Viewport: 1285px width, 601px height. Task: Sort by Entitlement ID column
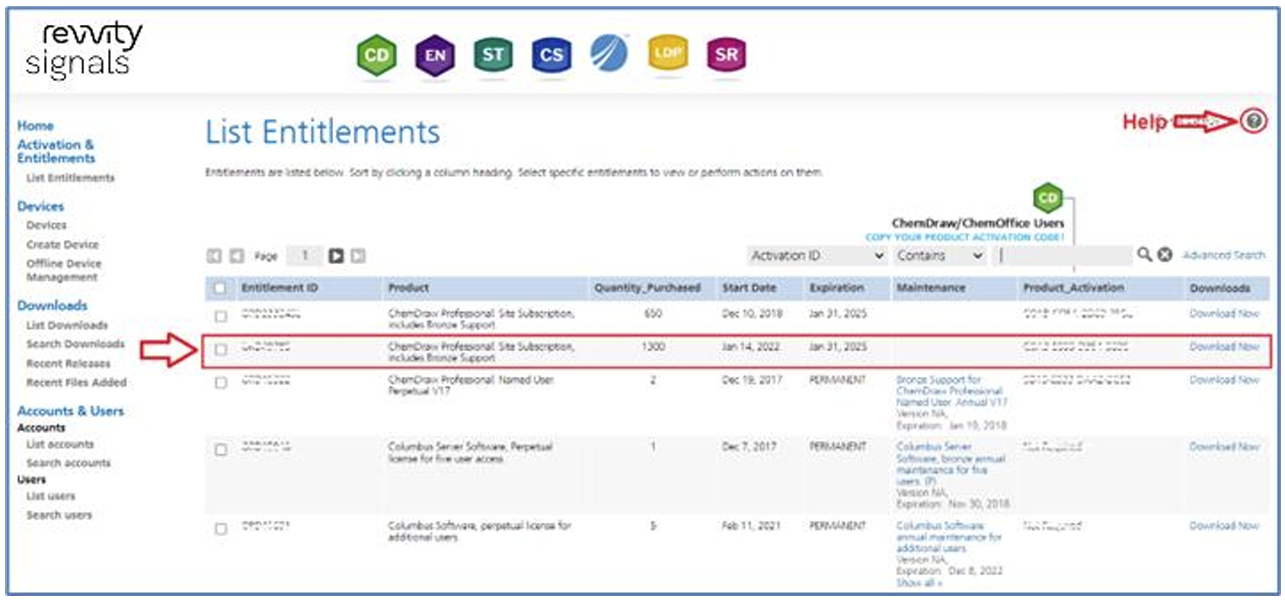tap(280, 288)
